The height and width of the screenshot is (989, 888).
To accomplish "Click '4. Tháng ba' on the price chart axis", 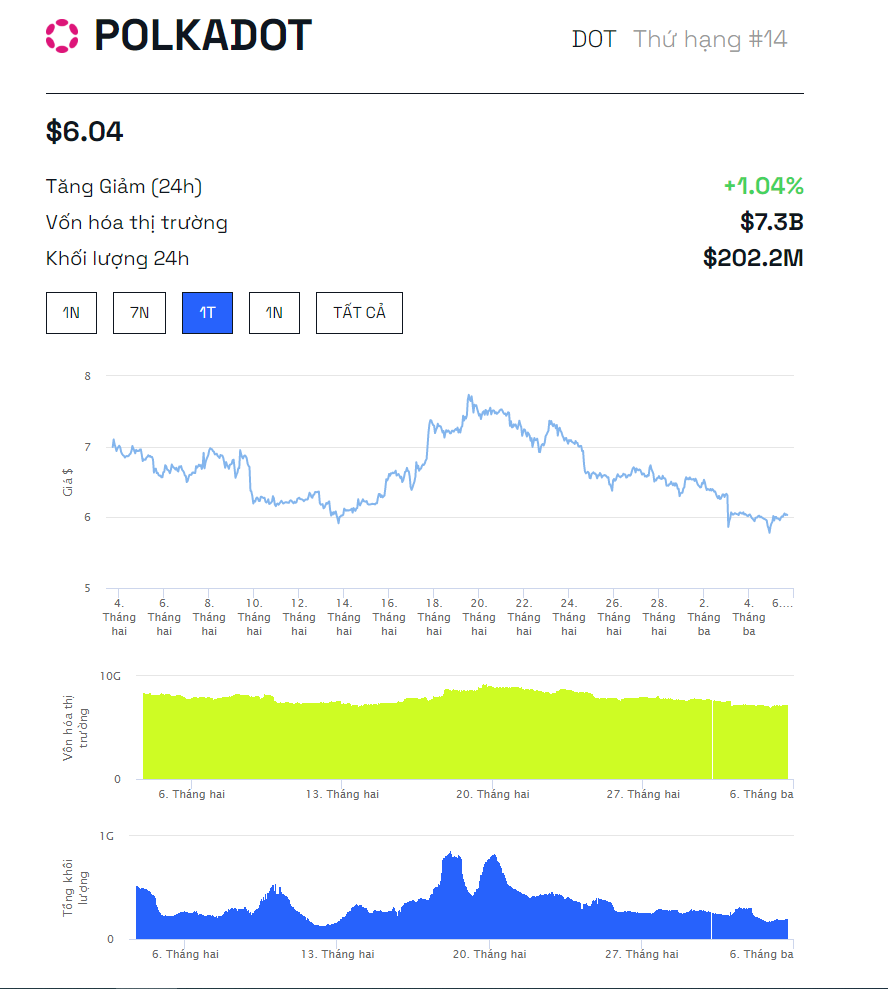I will click(749, 617).
